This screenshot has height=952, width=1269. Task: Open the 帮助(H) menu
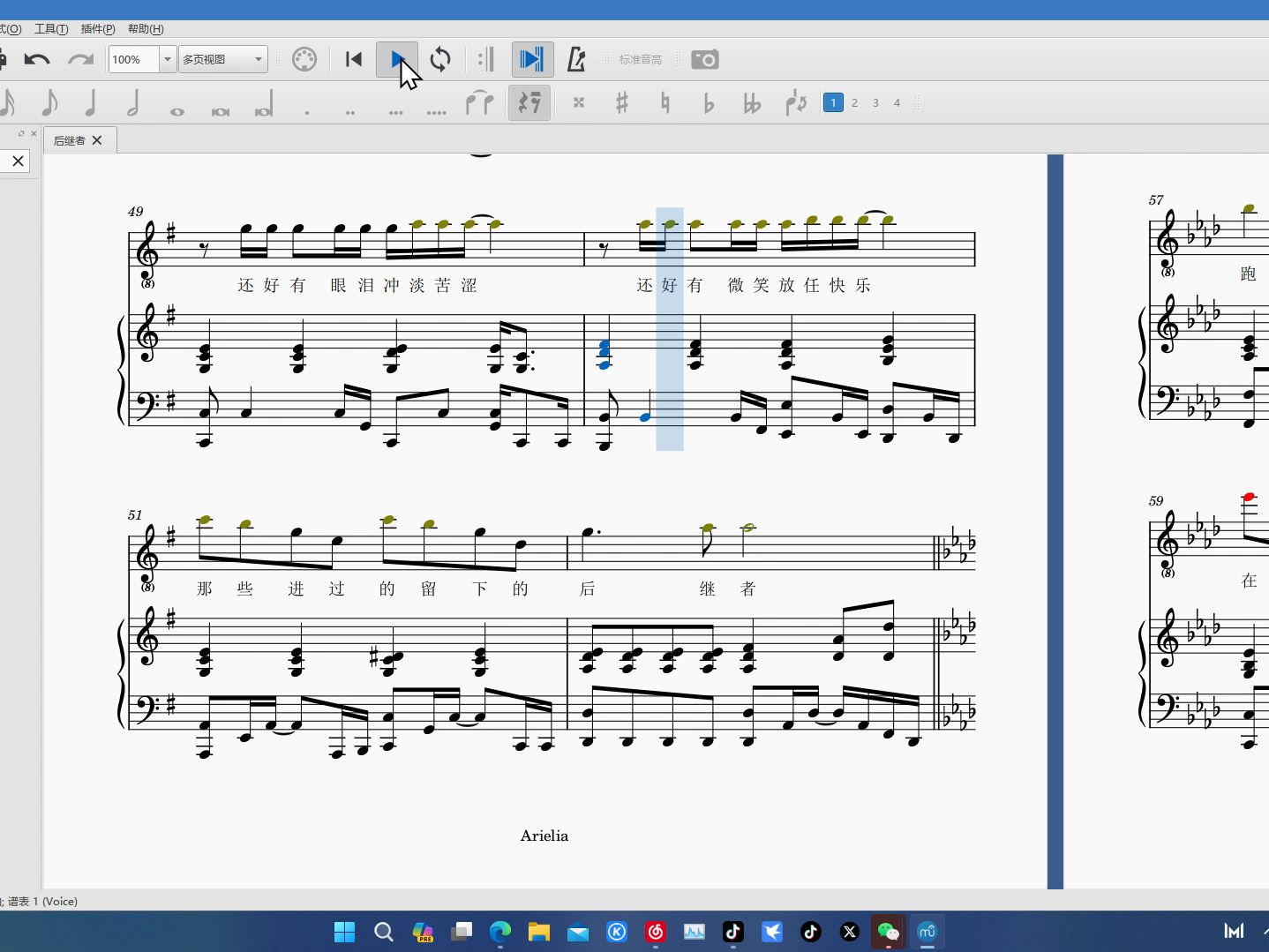tap(146, 29)
